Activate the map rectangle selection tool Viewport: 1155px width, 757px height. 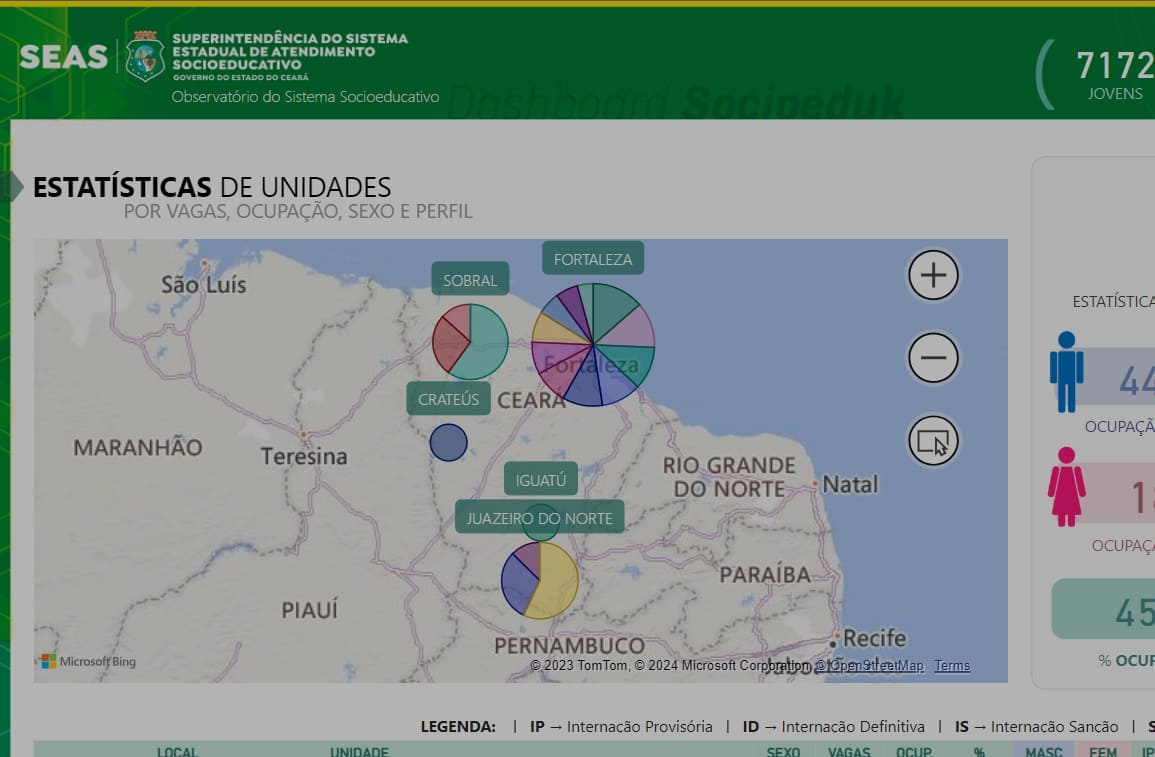click(x=933, y=441)
